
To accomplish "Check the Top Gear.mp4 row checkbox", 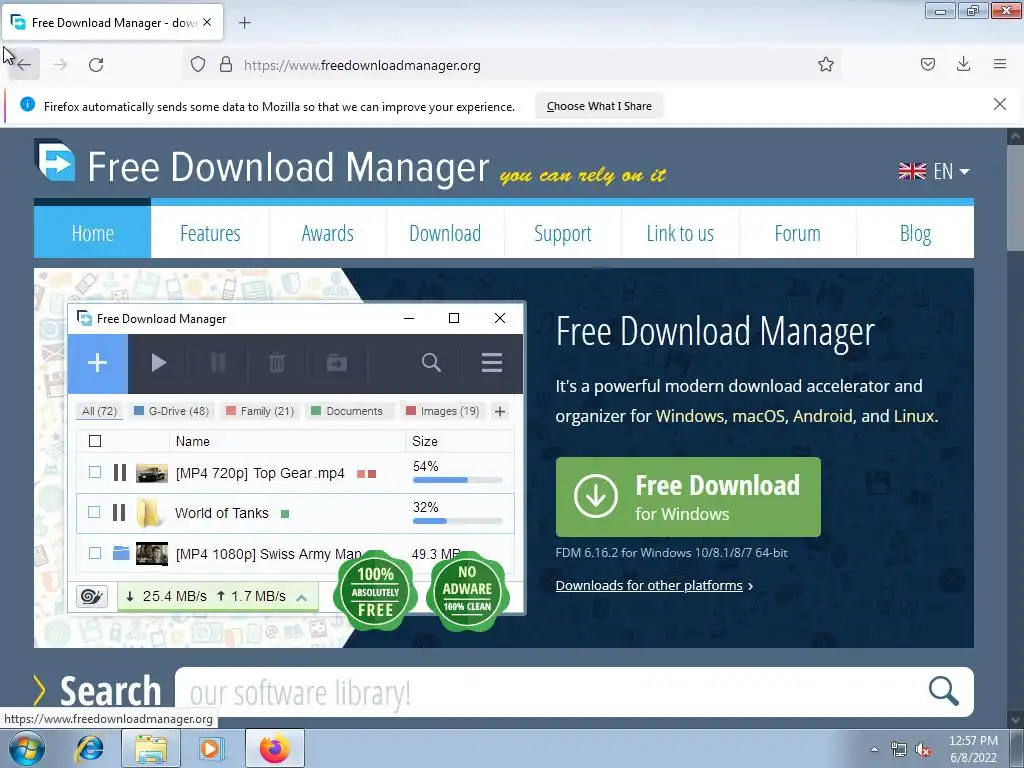I will point(95,472).
